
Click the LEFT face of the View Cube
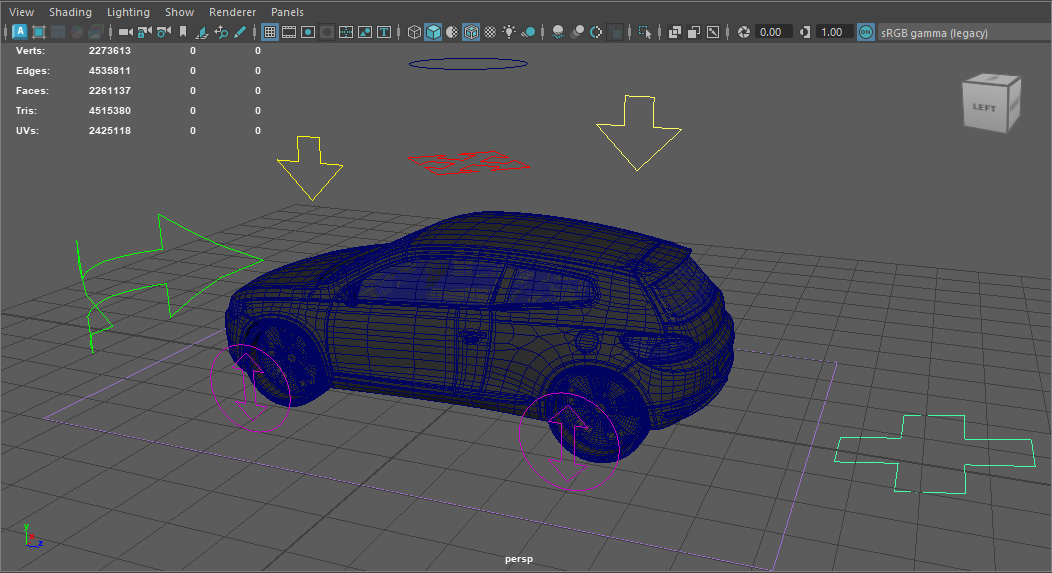click(x=985, y=107)
